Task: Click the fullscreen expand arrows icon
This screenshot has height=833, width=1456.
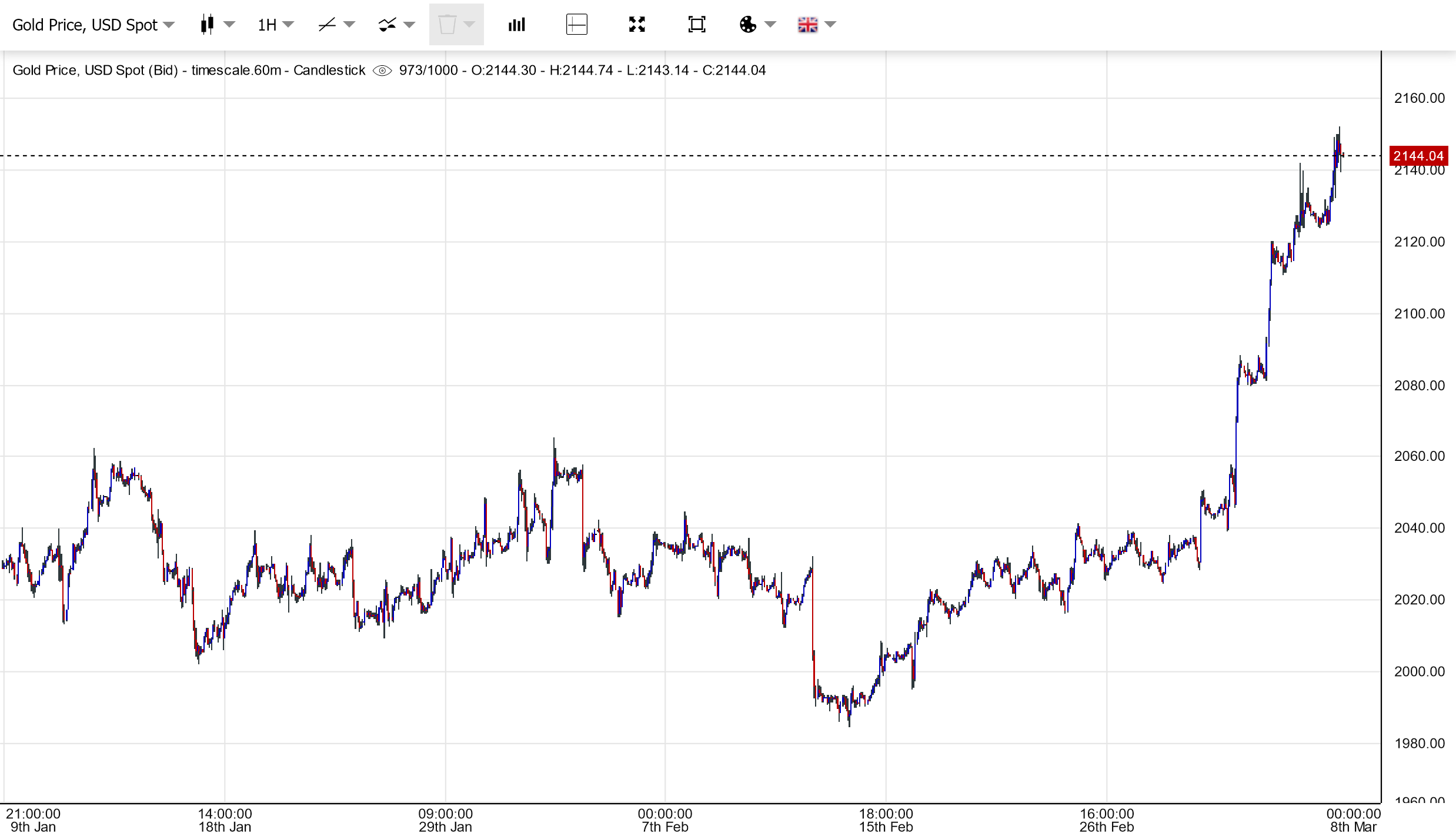Action: pos(637,25)
